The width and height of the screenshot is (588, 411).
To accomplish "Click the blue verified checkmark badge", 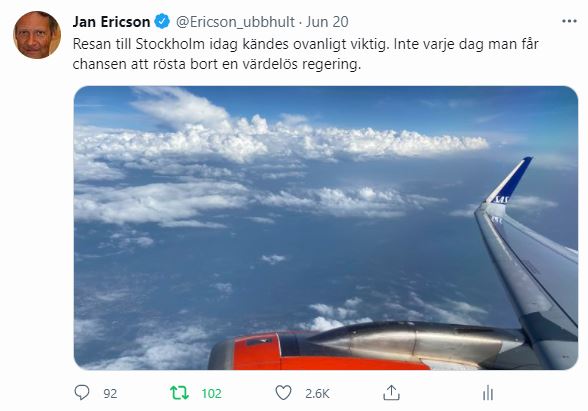I will click(162, 21).
